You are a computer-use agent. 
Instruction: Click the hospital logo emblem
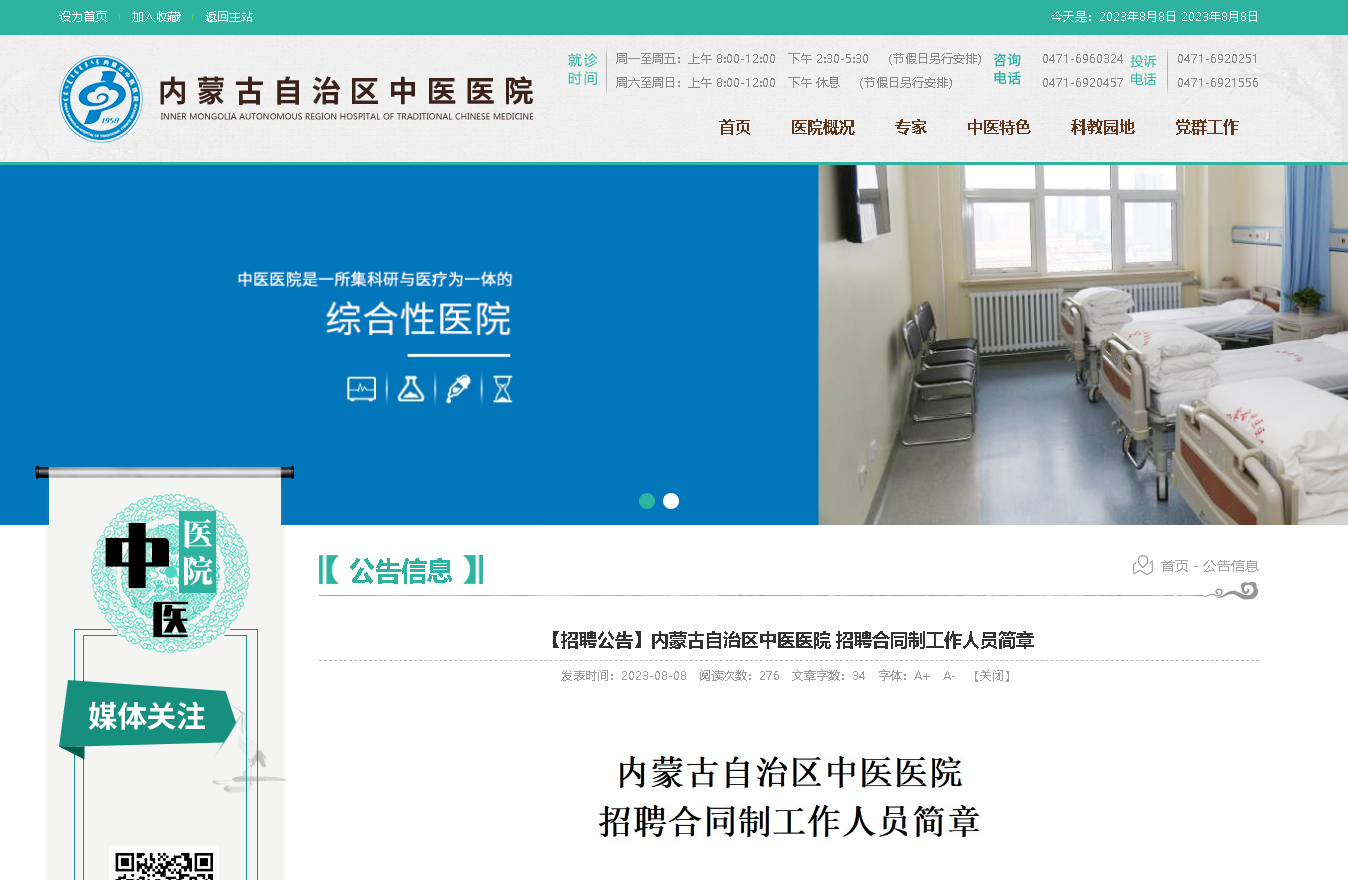[x=100, y=98]
